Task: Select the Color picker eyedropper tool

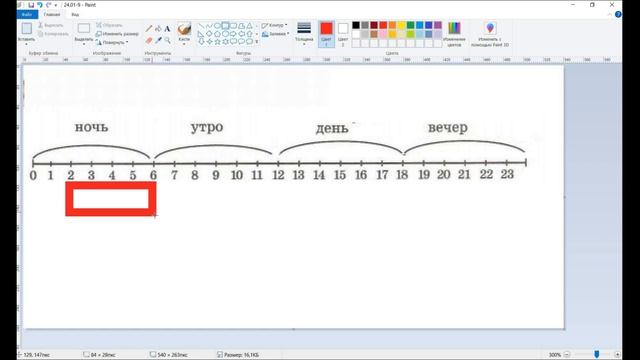Action: tap(158, 40)
